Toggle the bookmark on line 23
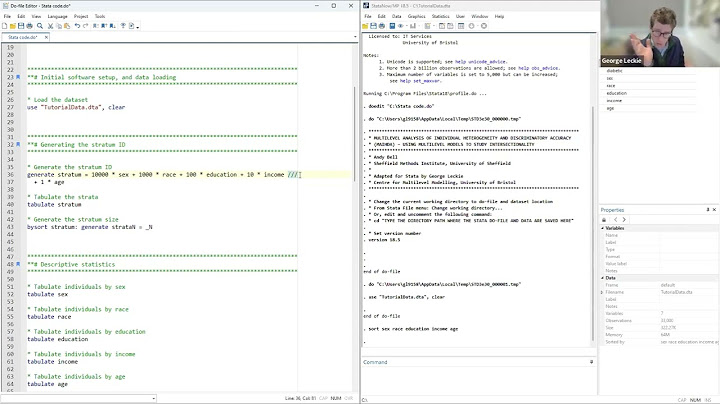 point(18,77)
